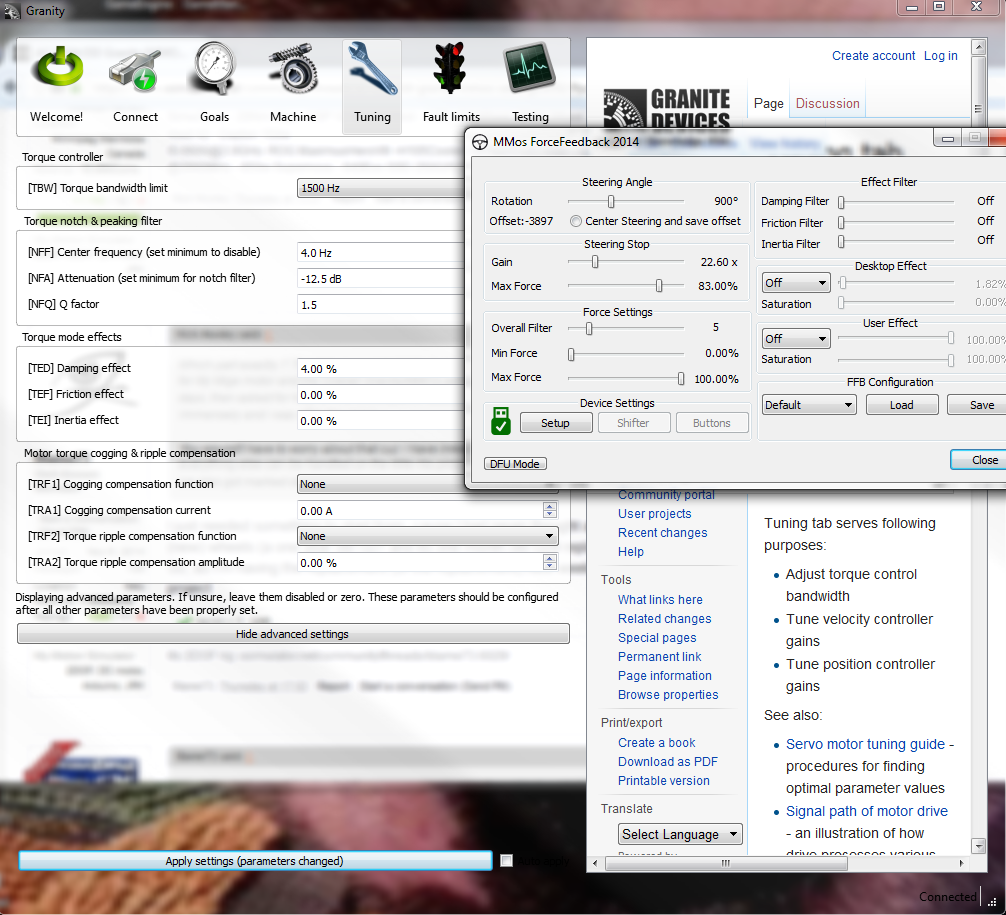The width and height of the screenshot is (1006, 915).
Task: Click the NFF Center frequency field
Action: coord(381,253)
